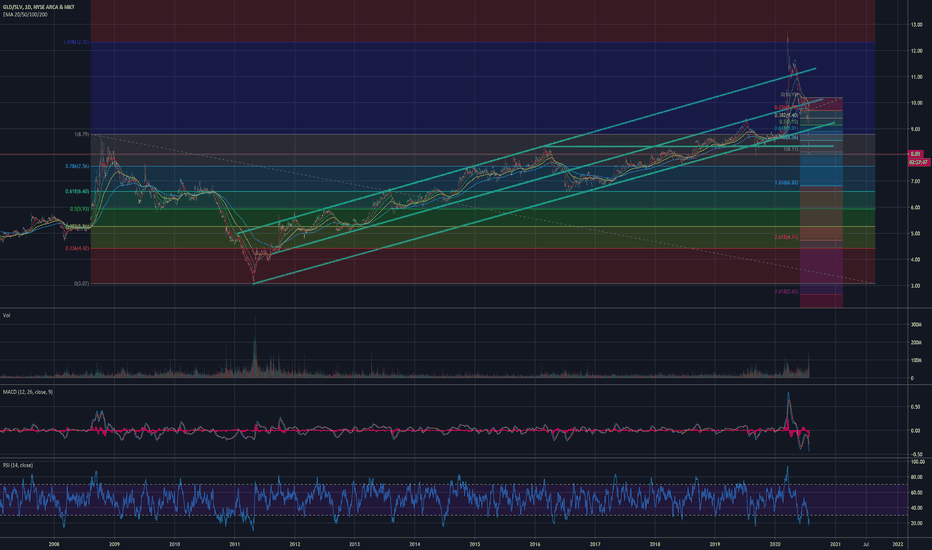Click the 13.00 price axis label

916,25
